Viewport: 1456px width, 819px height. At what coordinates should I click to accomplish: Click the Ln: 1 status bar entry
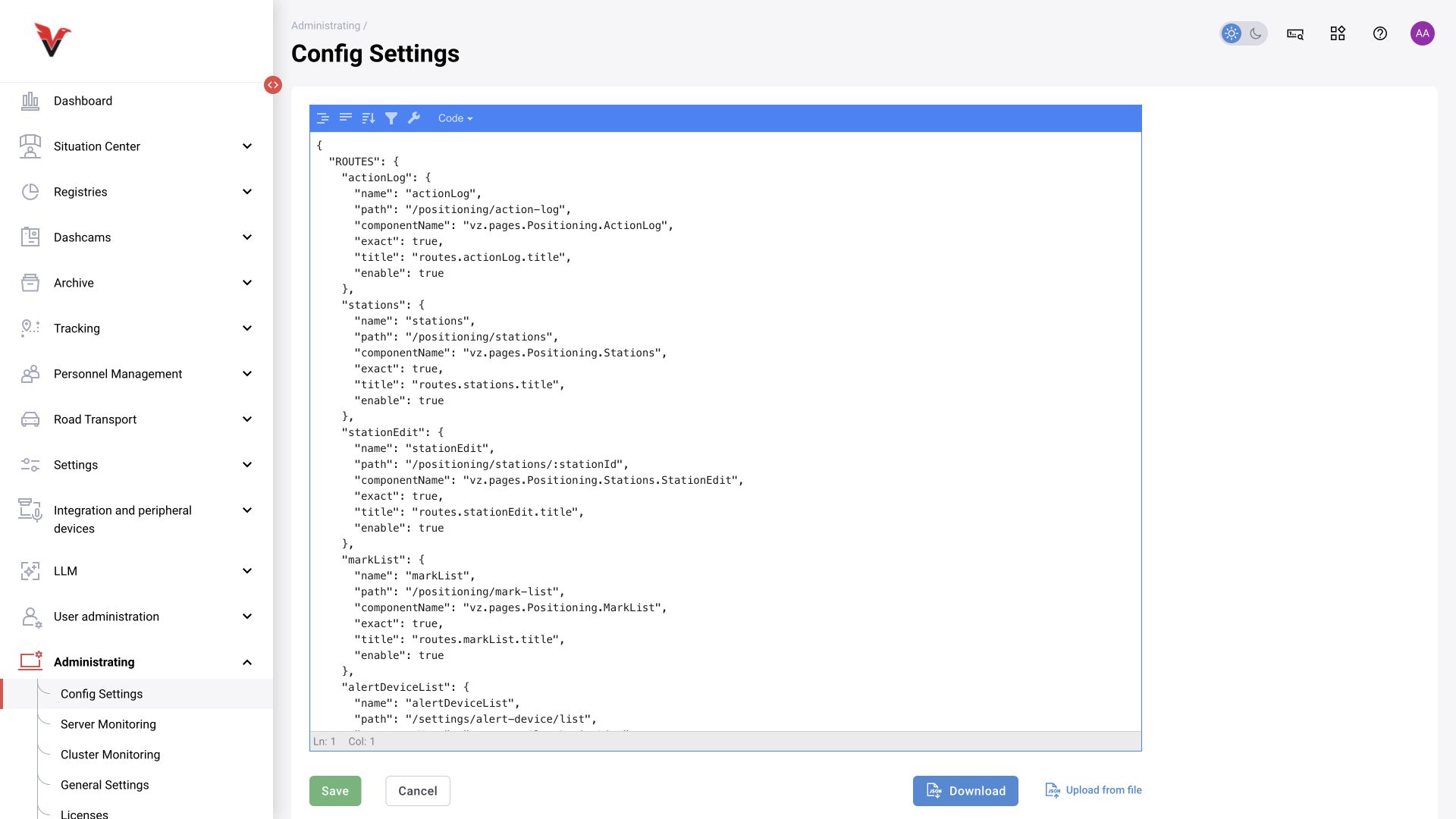tap(325, 742)
